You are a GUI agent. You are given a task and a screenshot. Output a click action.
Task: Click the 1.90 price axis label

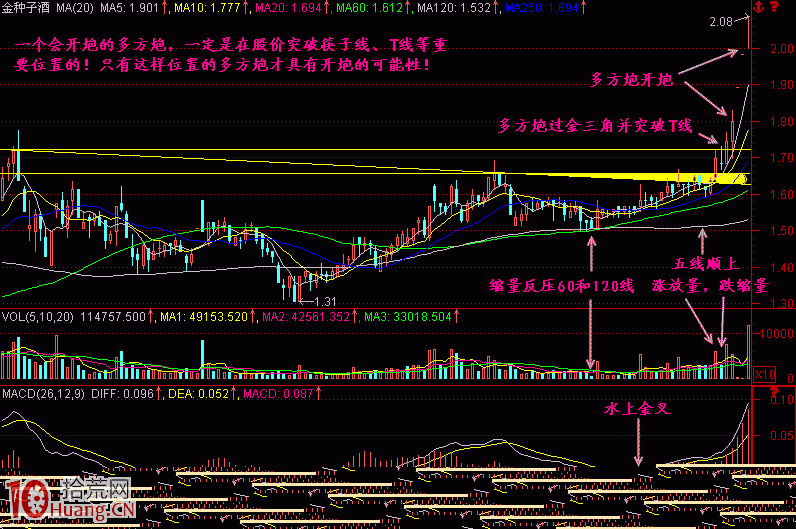[781, 85]
